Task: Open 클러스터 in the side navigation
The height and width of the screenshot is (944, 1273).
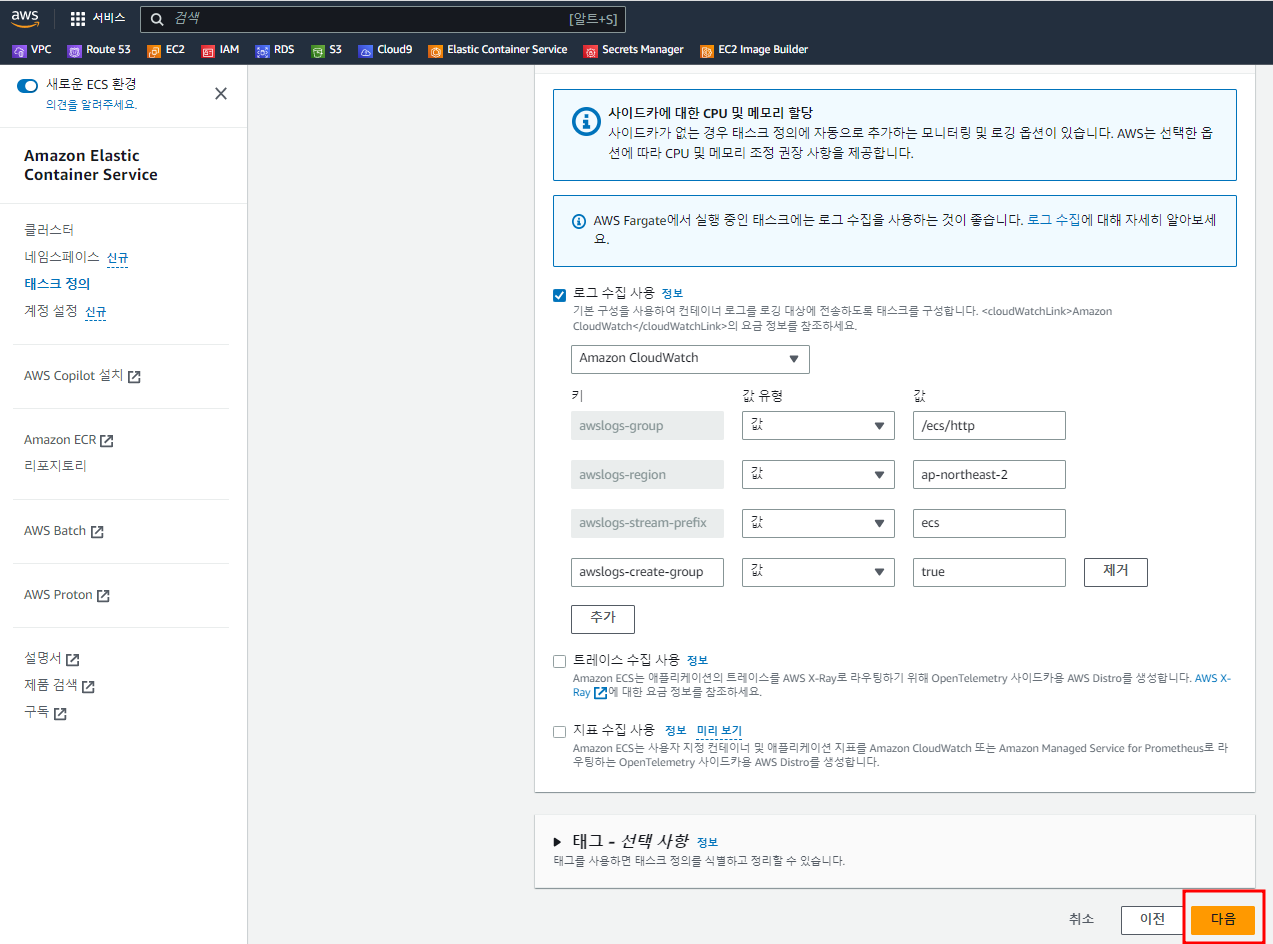Action: [x=49, y=230]
